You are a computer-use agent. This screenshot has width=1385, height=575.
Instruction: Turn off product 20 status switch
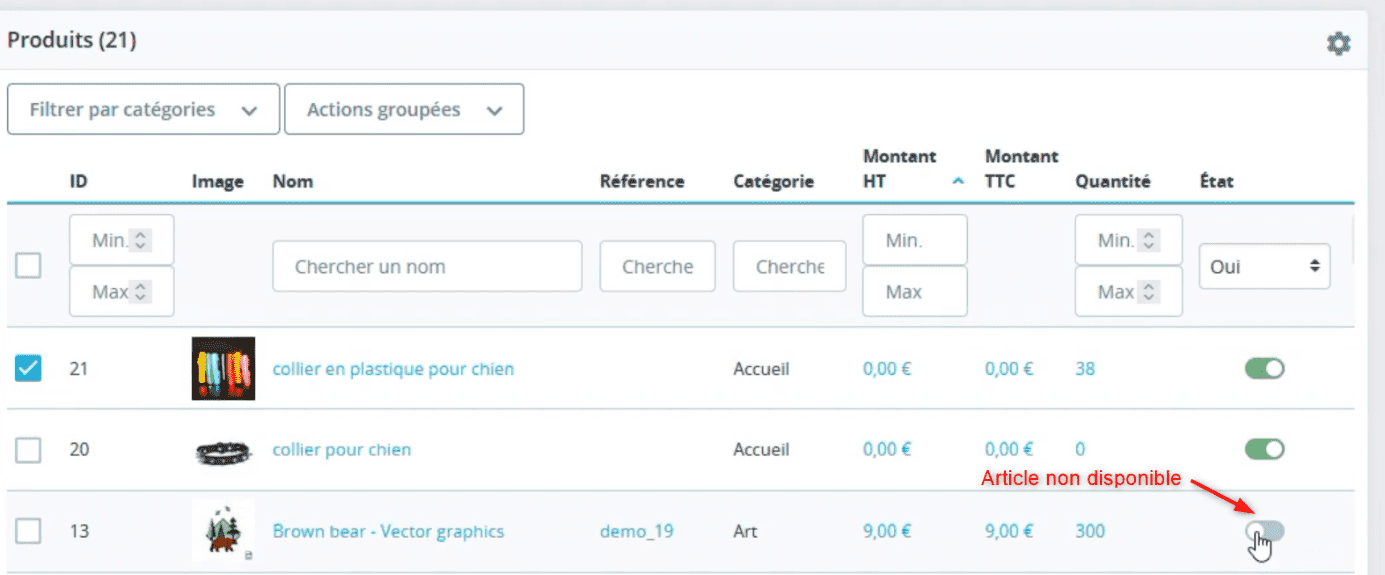(1265, 449)
